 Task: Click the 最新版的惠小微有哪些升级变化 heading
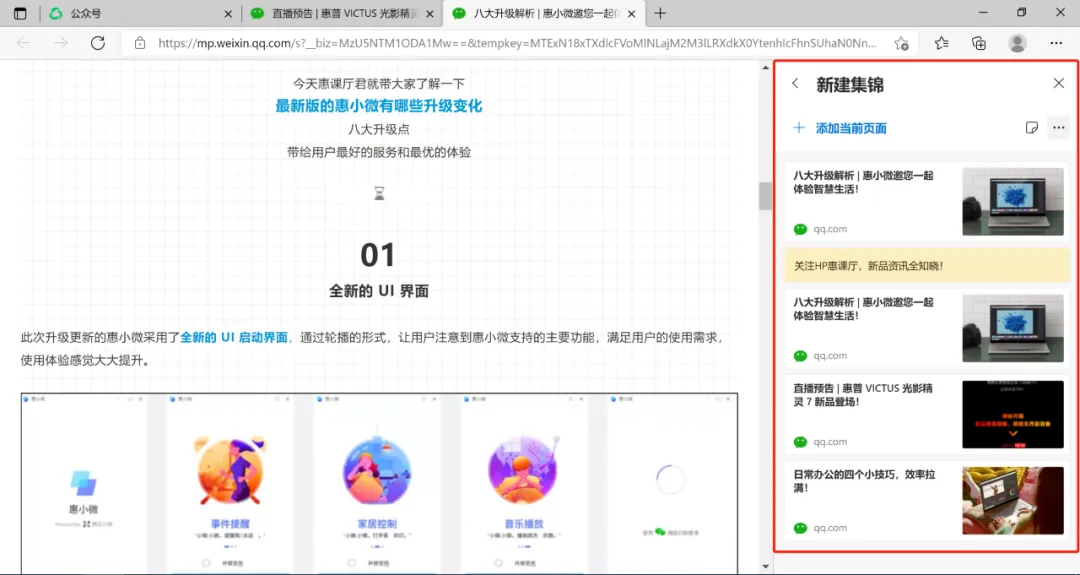click(379, 106)
